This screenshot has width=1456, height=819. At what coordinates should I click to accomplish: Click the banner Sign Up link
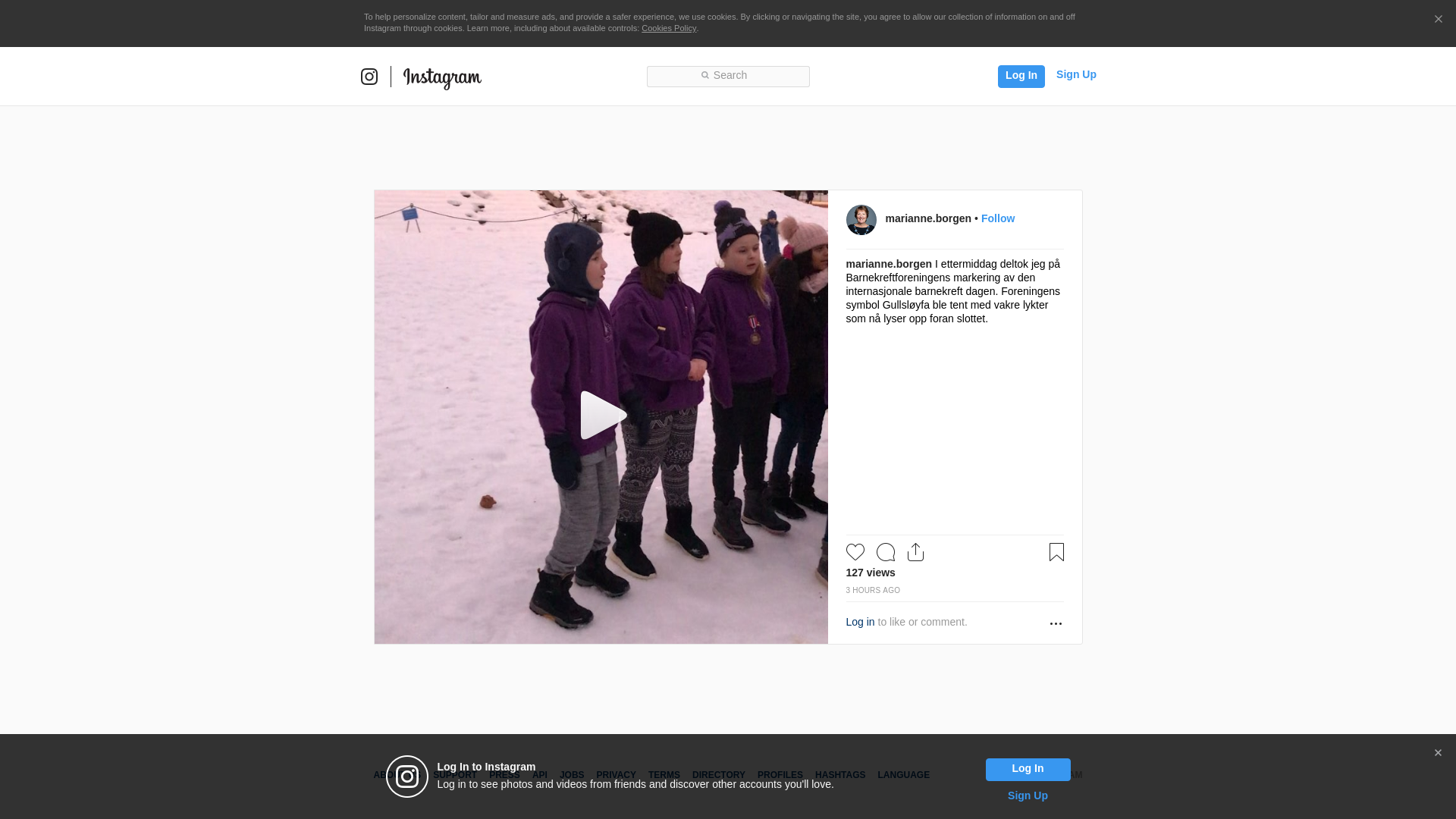1028,795
